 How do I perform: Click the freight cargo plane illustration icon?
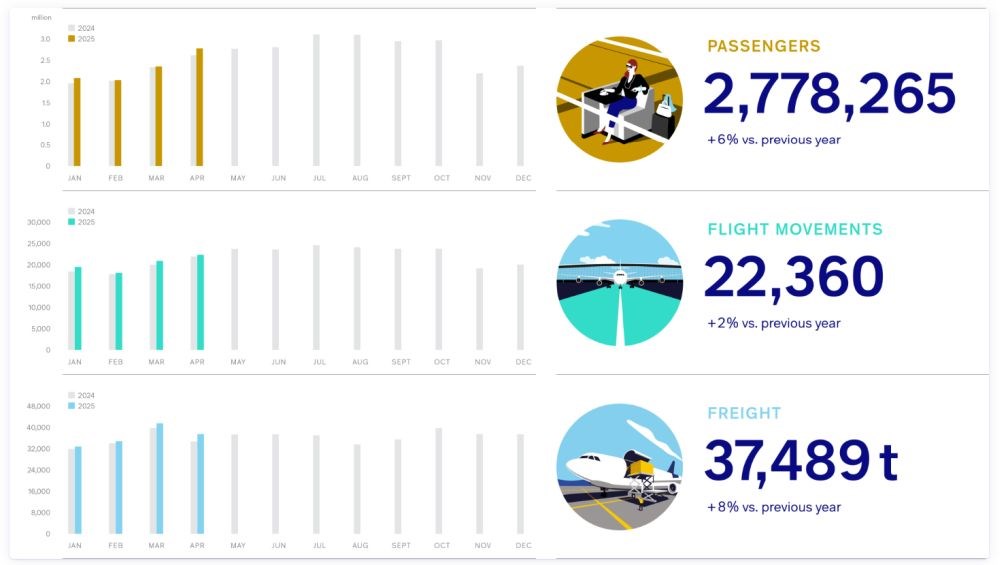point(619,466)
